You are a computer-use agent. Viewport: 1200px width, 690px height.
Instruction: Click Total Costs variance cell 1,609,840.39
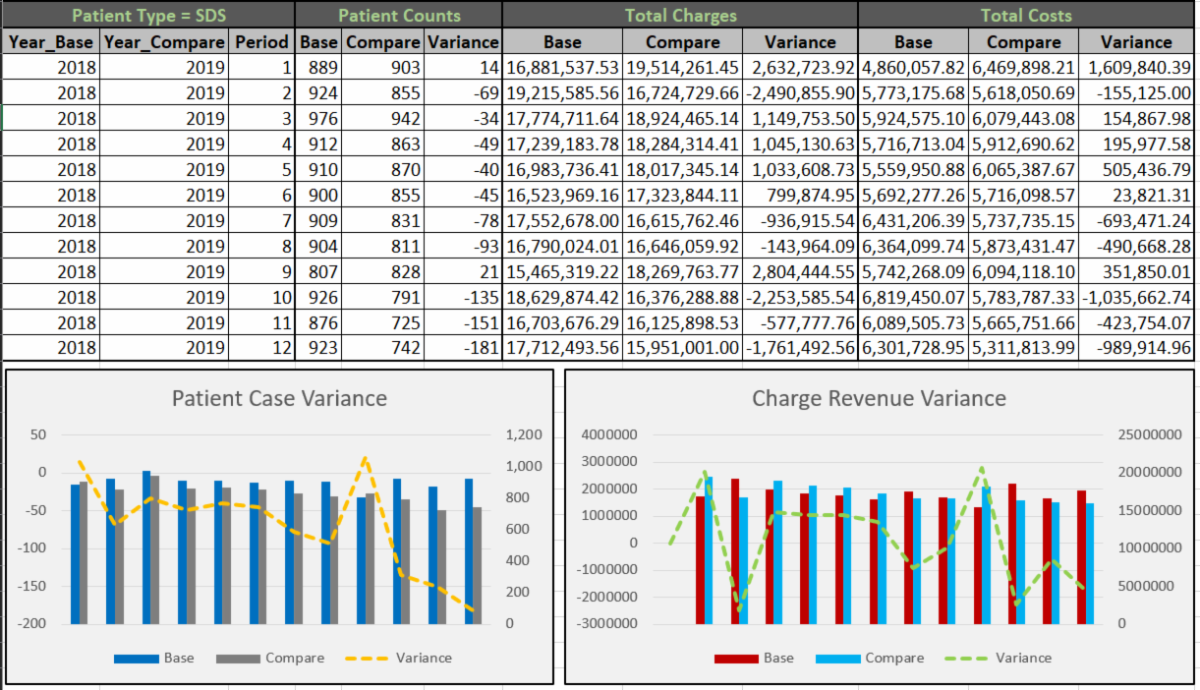(x=1137, y=68)
